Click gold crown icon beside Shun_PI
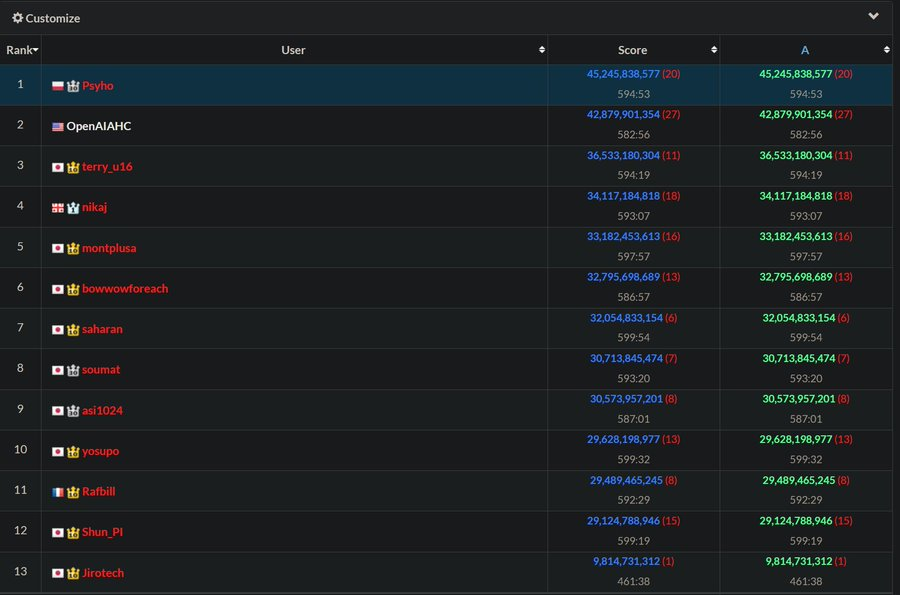The width and height of the screenshot is (900, 595). pyautogui.click(x=73, y=533)
